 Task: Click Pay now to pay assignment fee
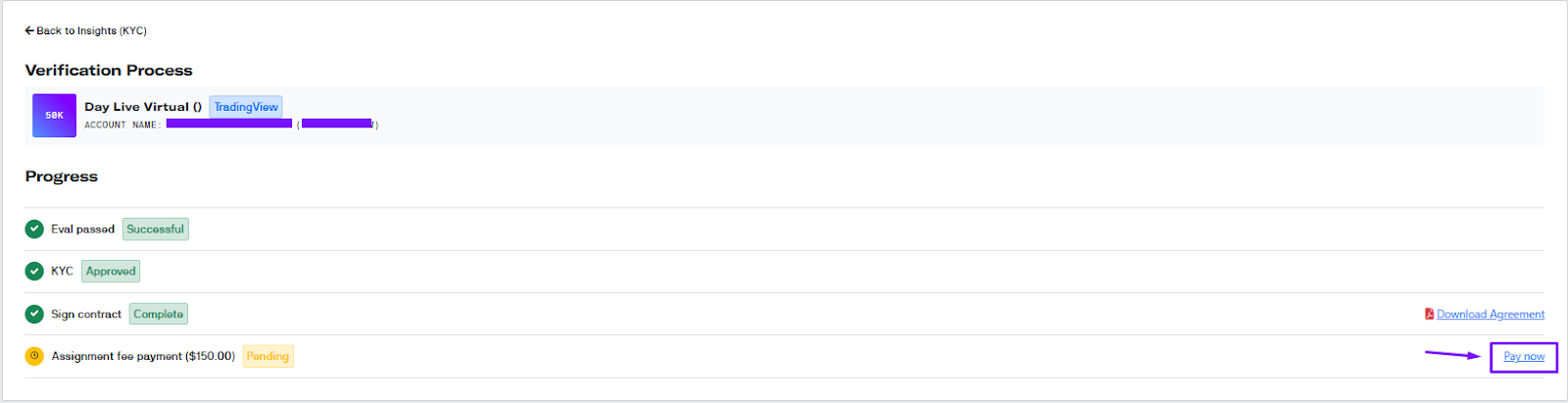point(1524,357)
